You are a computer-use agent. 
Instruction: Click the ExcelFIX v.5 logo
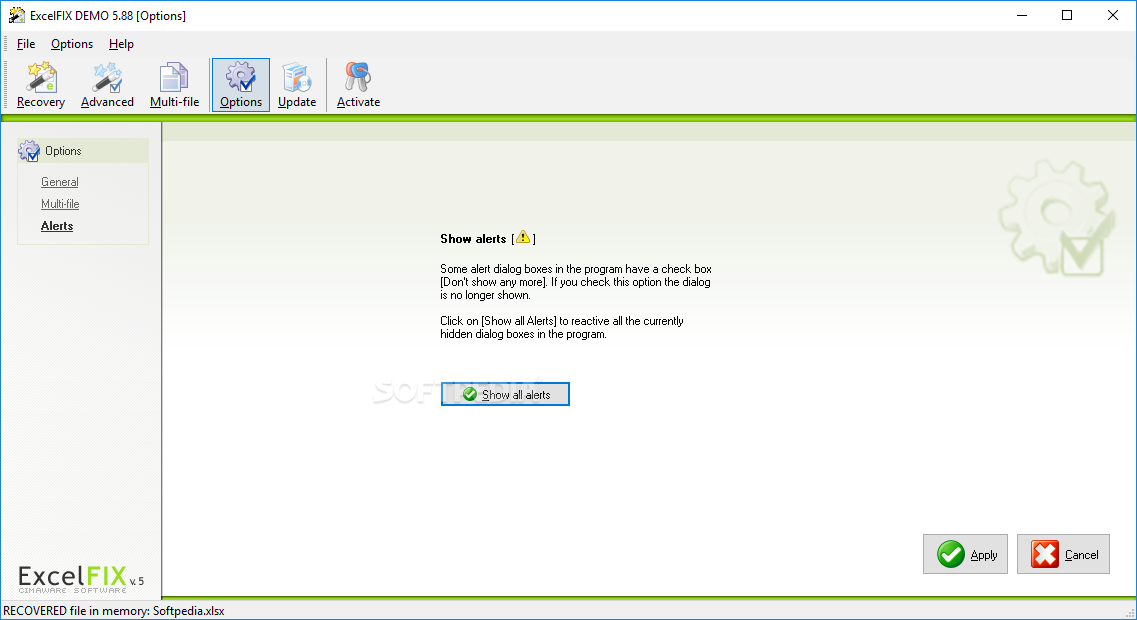pyautogui.click(x=81, y=579)
